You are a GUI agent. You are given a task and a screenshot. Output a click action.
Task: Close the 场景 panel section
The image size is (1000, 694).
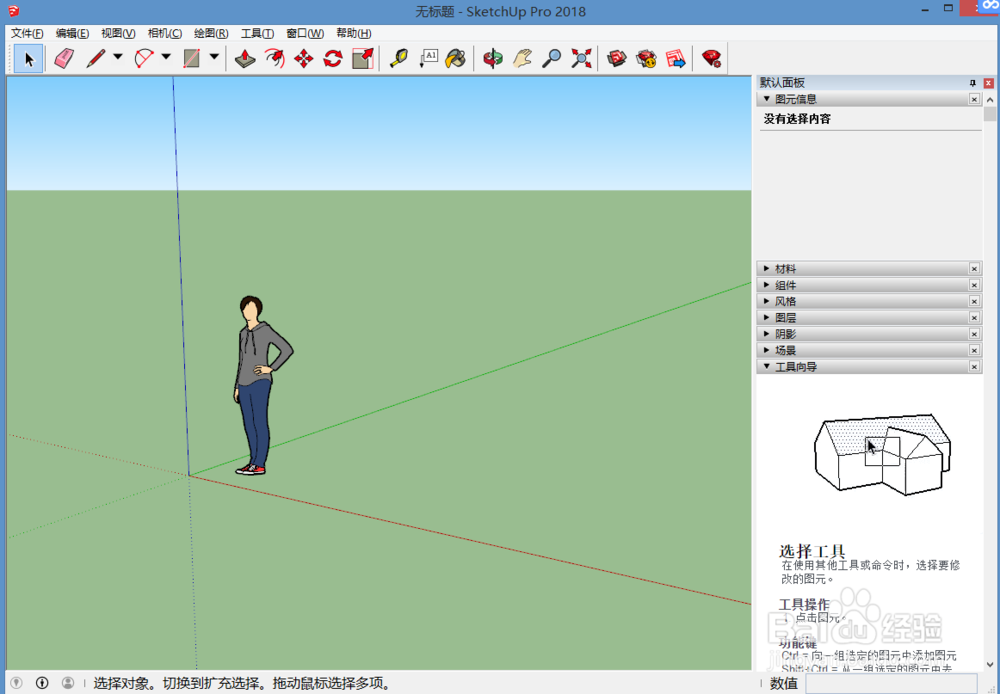coord(974,350)
